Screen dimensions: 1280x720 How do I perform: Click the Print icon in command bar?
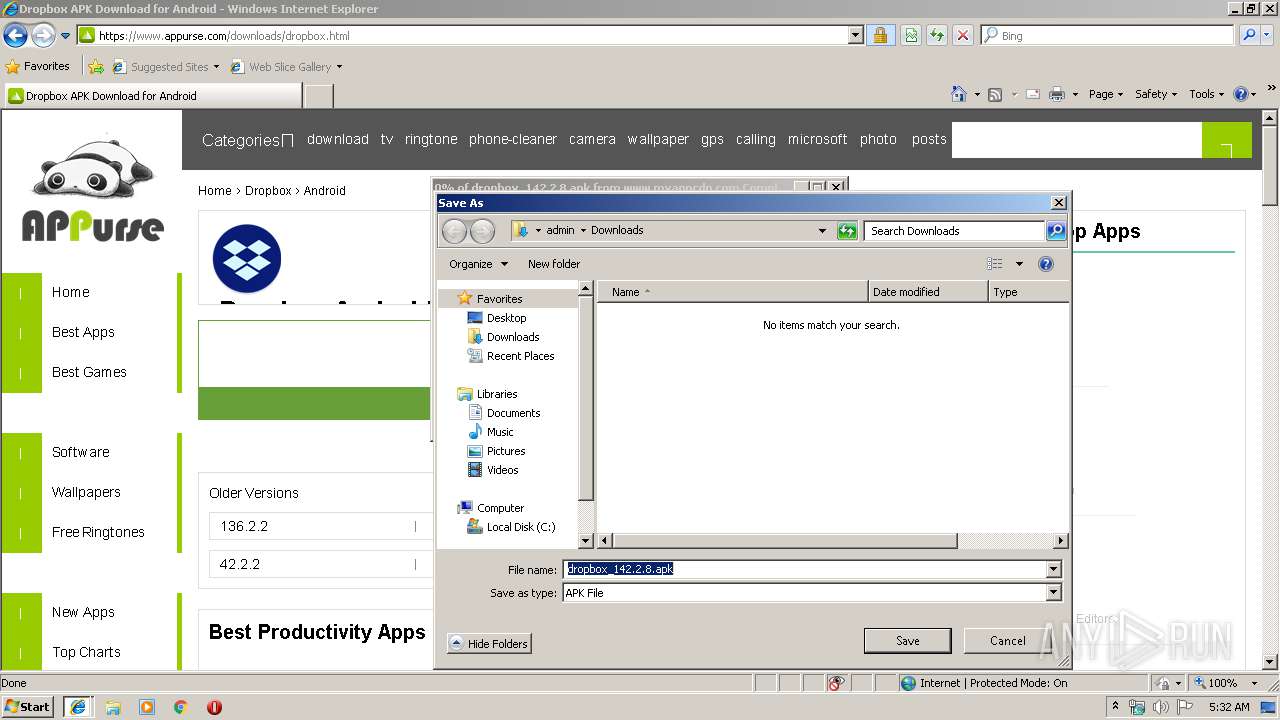point(1057,94)
